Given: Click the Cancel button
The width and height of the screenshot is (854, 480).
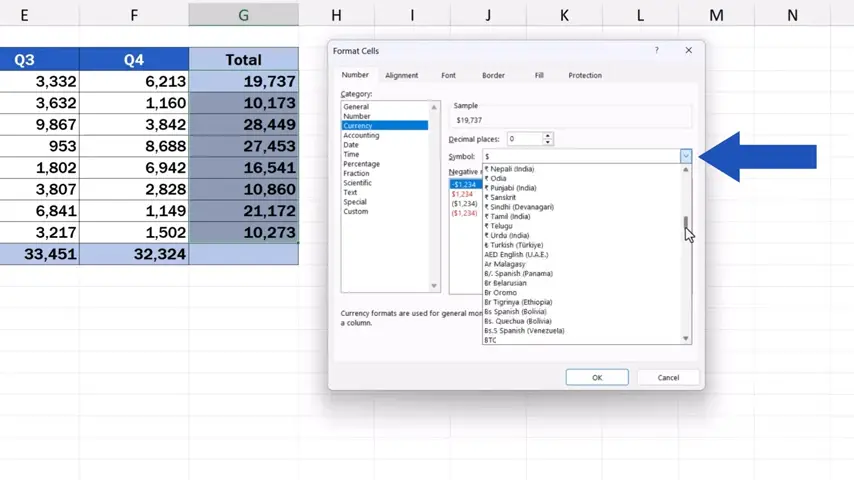Looking at the screenshot, I should click(668, 377).
